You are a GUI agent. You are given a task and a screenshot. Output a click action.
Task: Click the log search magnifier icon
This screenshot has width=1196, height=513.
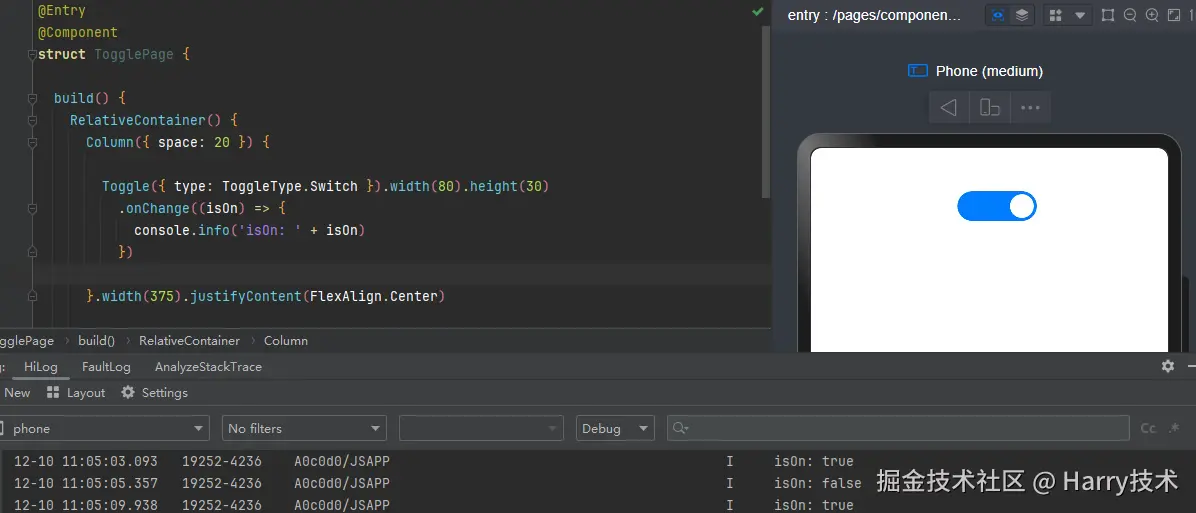680,428
